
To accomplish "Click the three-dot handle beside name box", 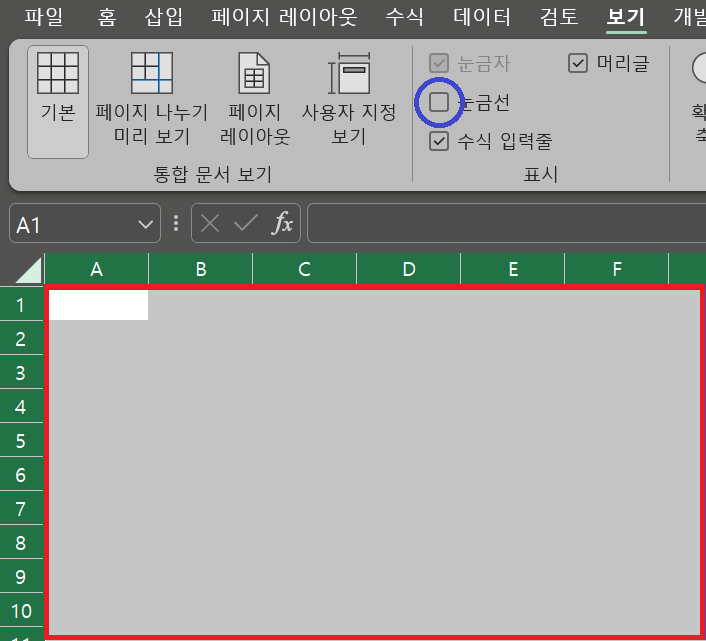I will pyautogui.click(x=176, y=223).
